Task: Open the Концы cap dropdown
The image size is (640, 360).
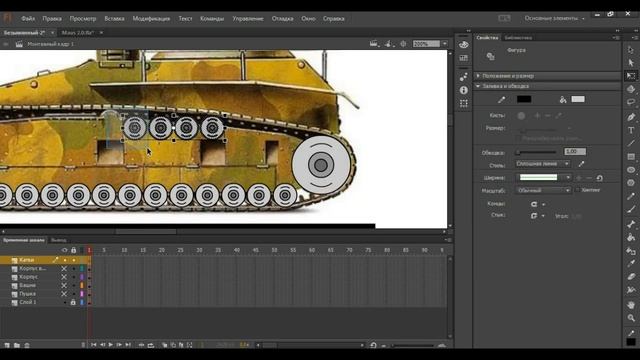Action: point(538,204)
